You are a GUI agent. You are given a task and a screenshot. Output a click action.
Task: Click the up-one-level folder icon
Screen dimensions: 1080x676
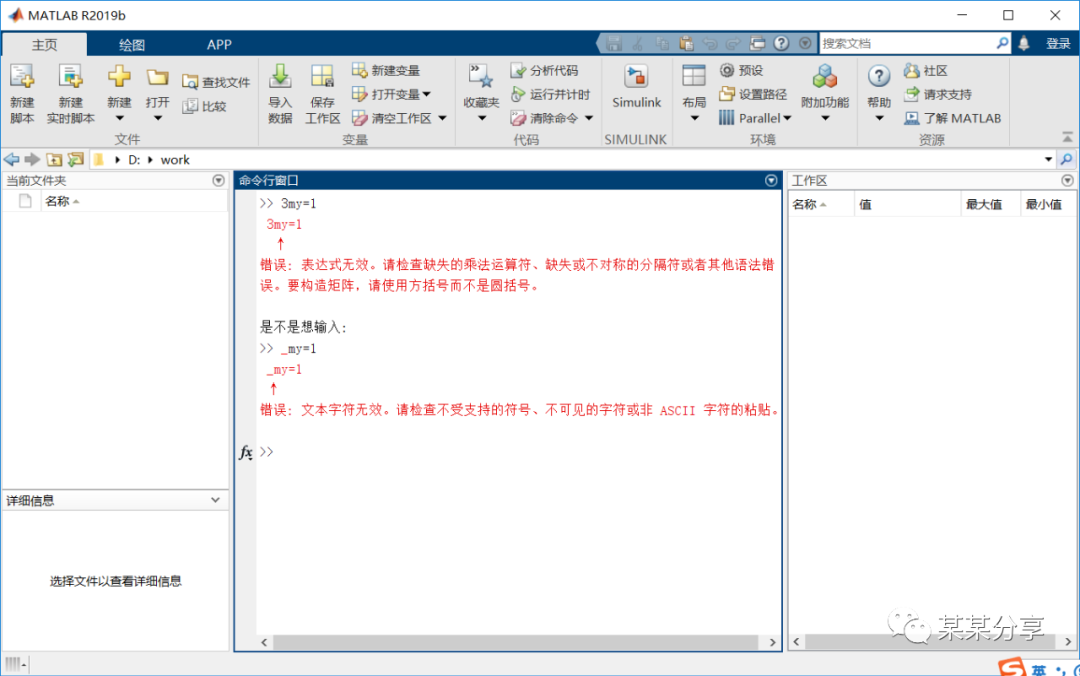[54, 159]
